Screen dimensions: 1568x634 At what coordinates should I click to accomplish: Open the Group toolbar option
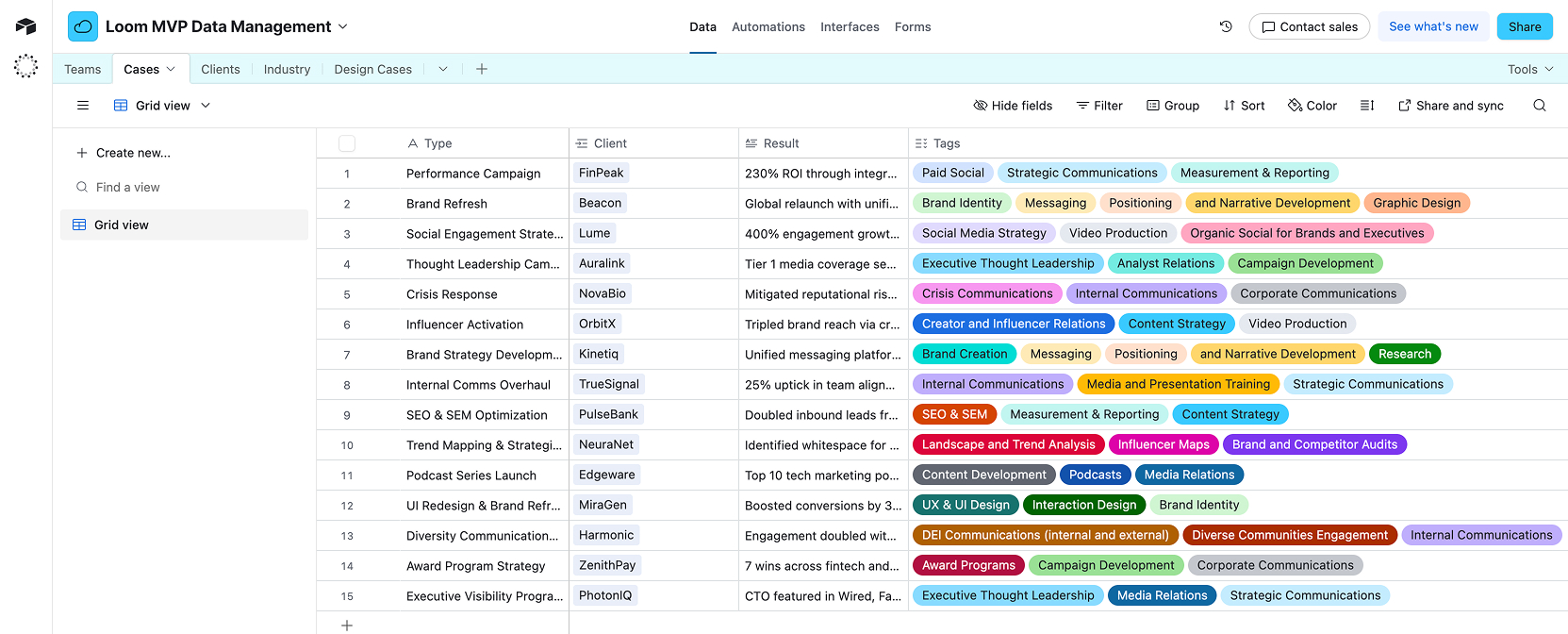(x=1173, y=106)
